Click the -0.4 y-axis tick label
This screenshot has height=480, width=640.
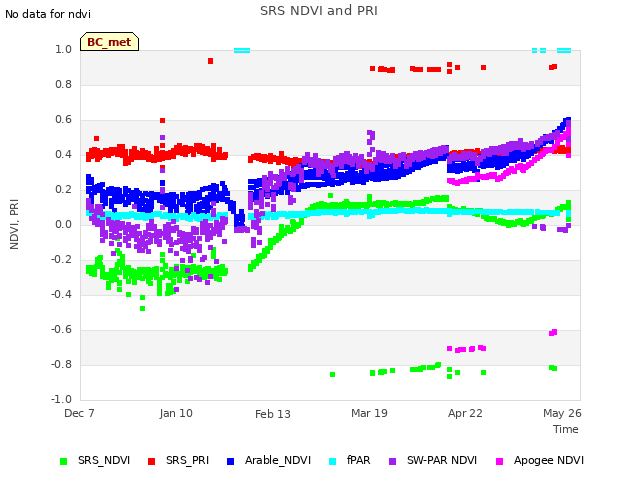coord(61,294)
